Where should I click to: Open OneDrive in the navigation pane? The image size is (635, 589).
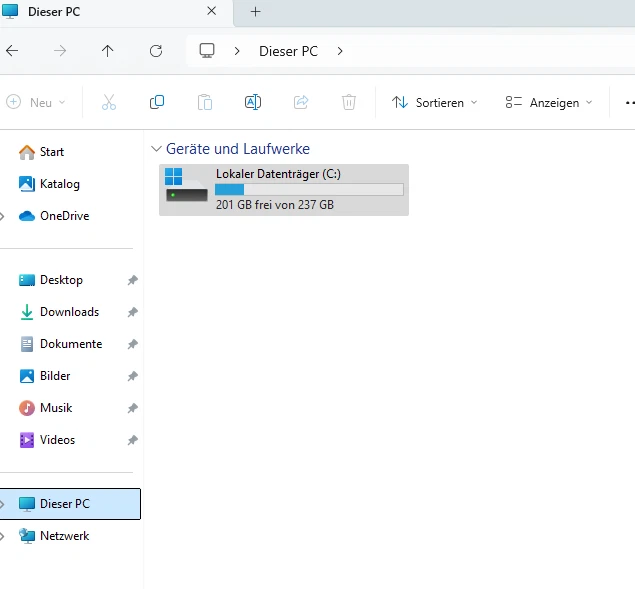(x=54, y=216)
